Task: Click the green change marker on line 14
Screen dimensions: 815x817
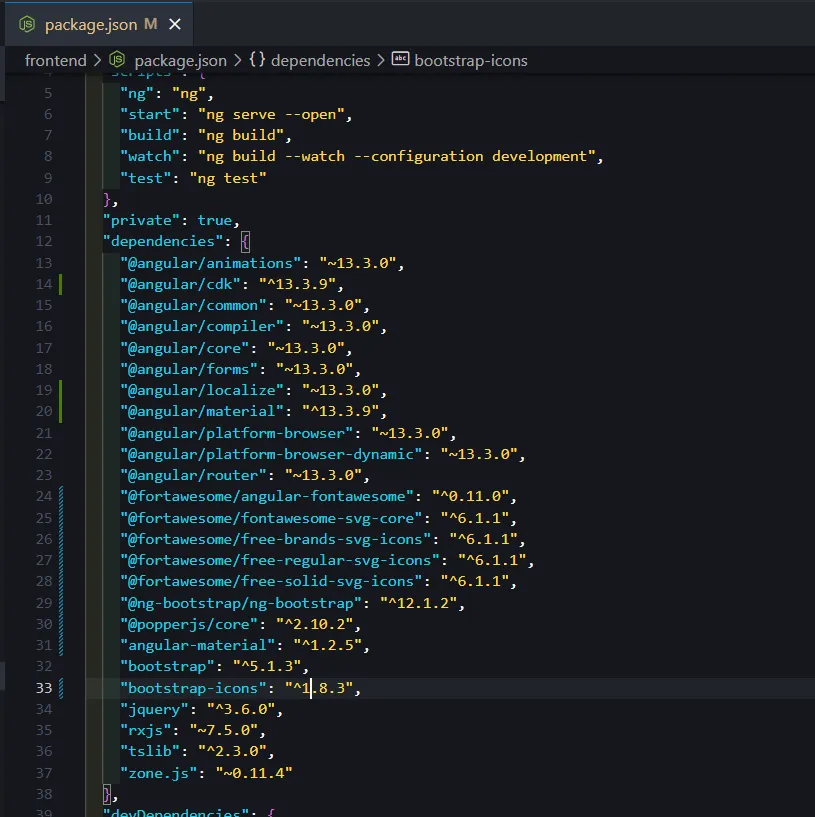Action: [x=60, y=284]
